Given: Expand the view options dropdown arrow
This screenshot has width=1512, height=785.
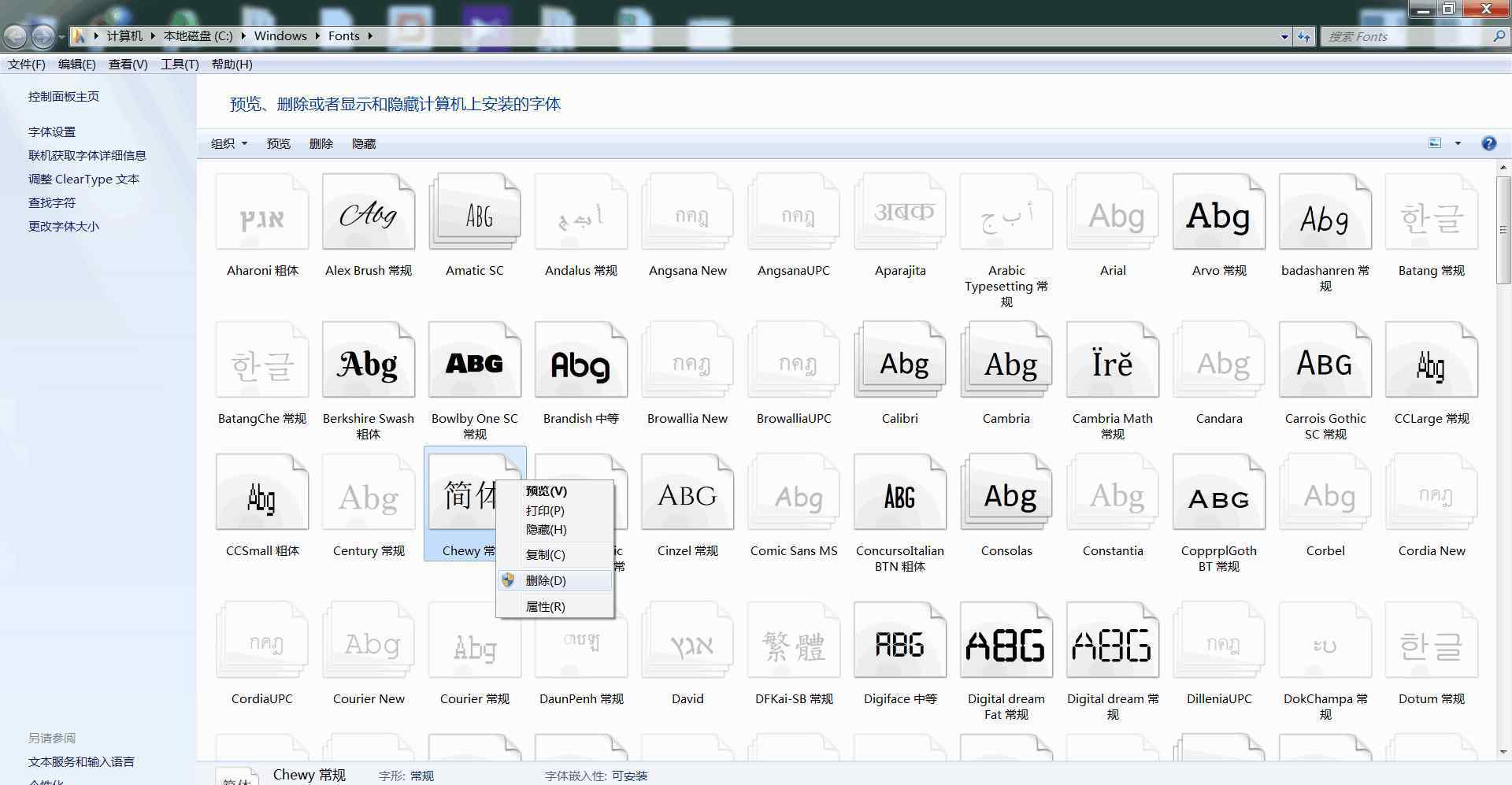Looking at the screenshot, I should click(x=1458, y=143).
